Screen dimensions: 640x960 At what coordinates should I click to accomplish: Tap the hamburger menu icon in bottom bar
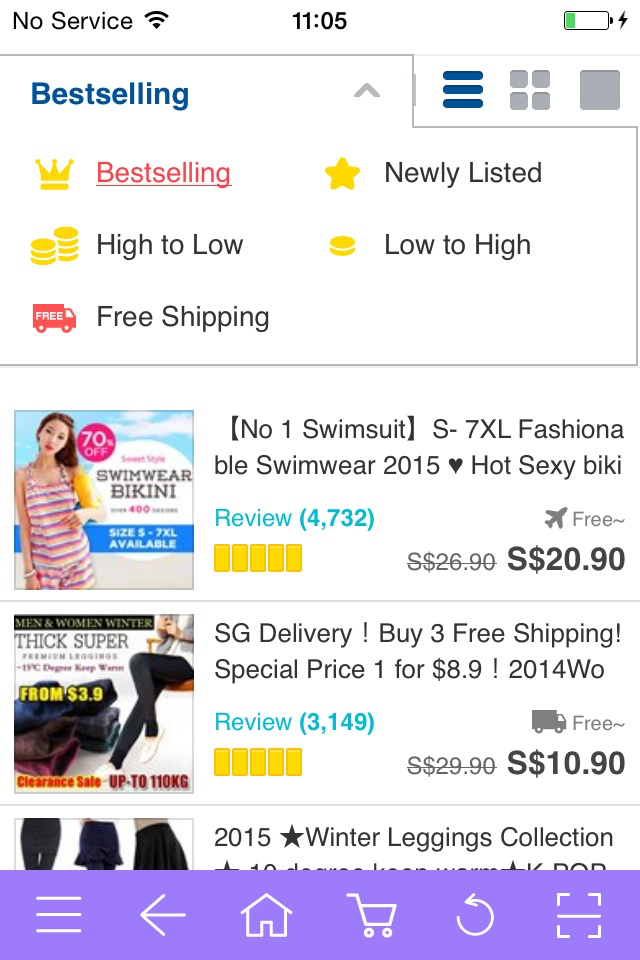59,914
